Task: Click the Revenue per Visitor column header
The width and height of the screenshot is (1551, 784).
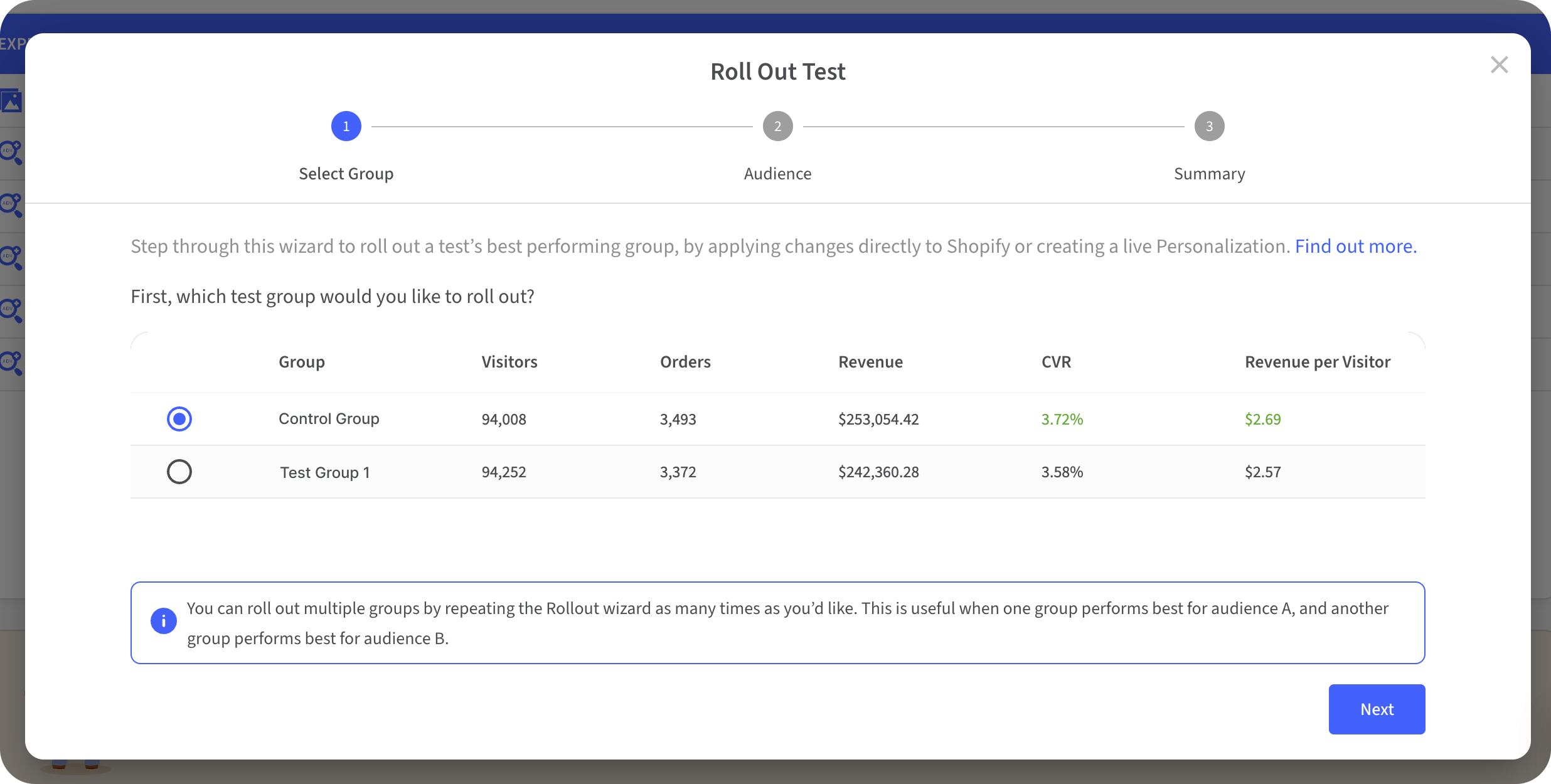Action: [1317, 362]
